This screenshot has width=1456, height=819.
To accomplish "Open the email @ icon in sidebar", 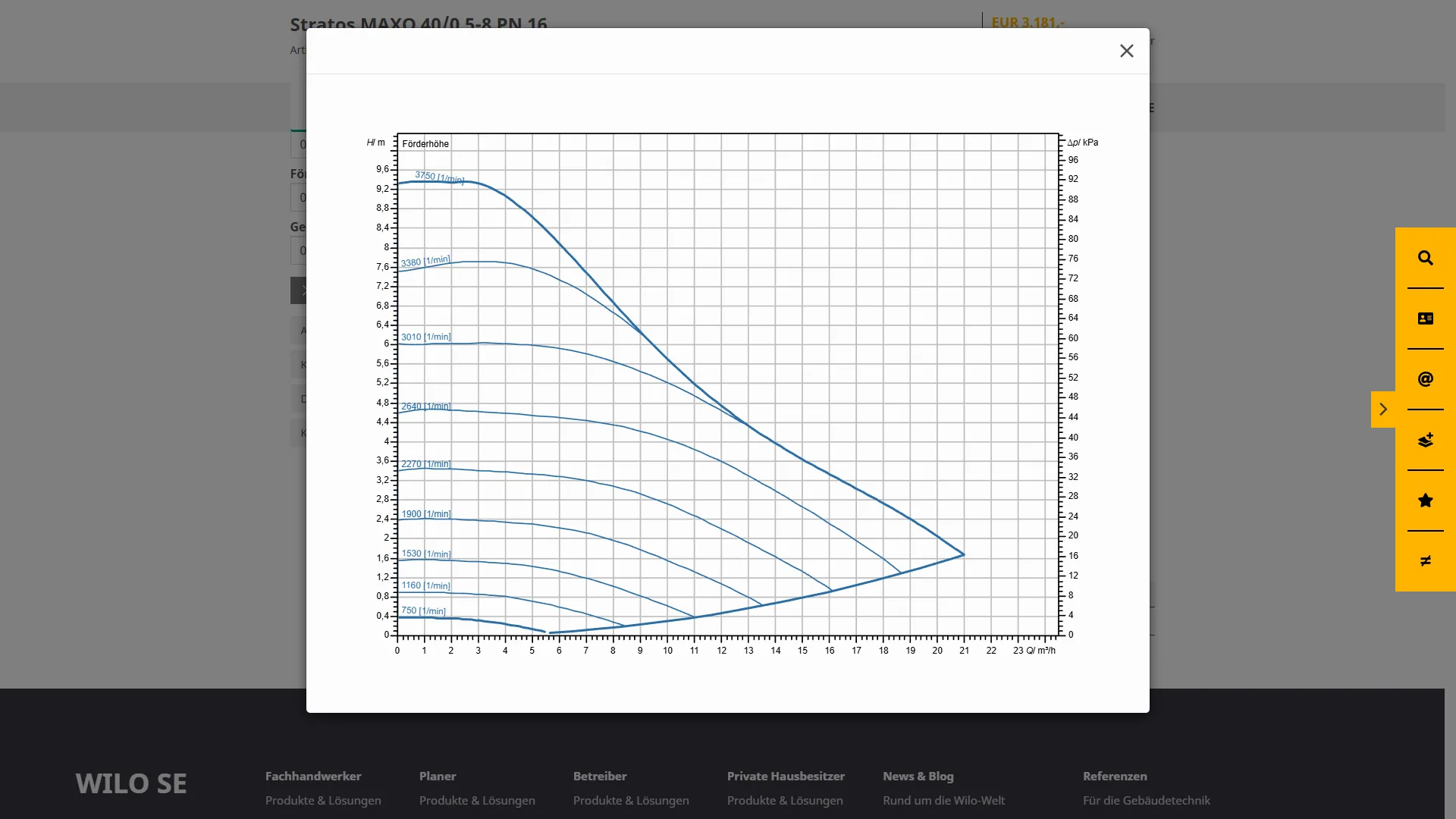I will click(x=1425, y=379).
